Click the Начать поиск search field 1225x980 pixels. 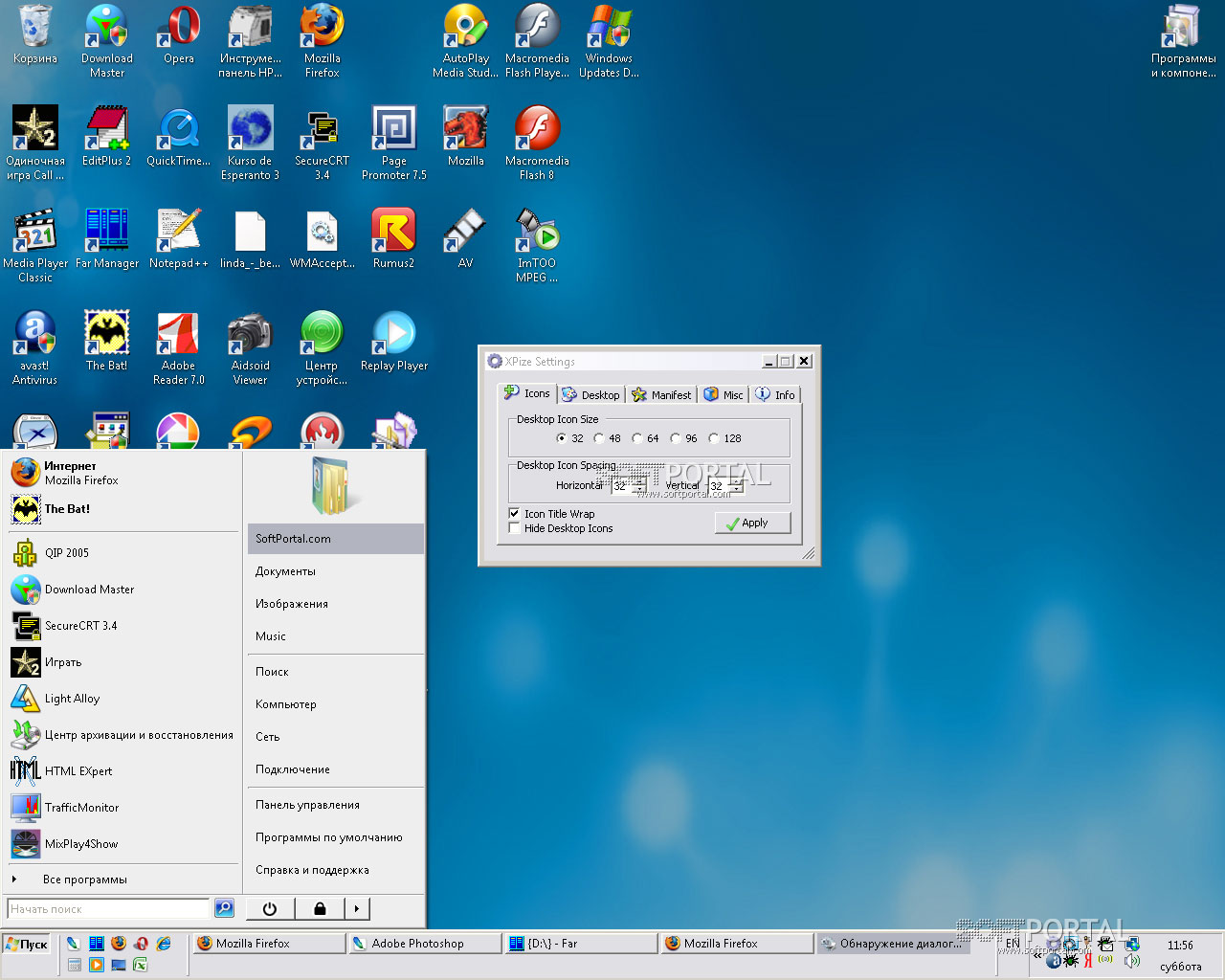pos(108,909)
